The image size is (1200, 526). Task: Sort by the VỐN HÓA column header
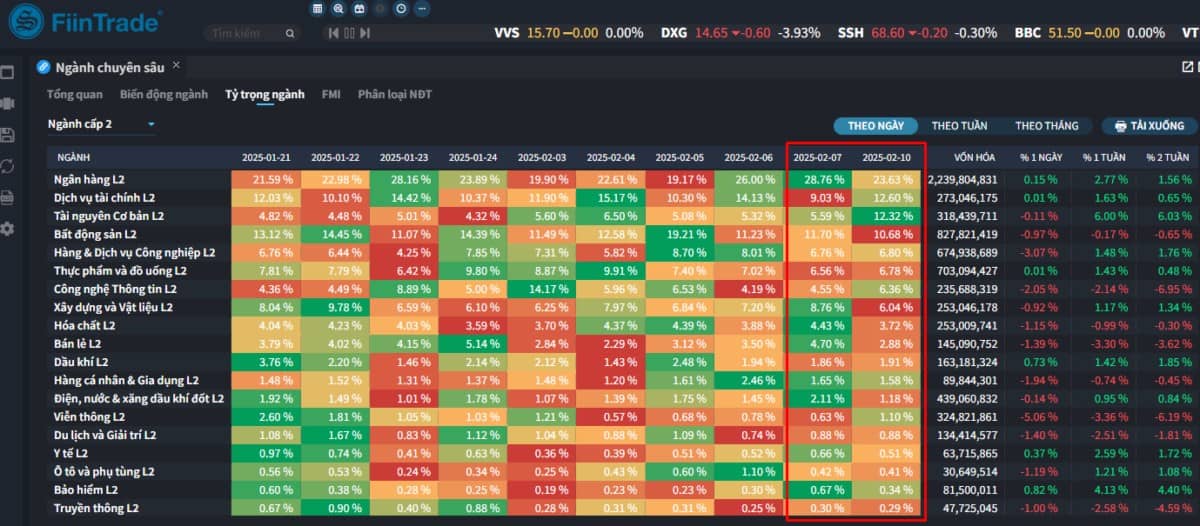coord(973,158)
